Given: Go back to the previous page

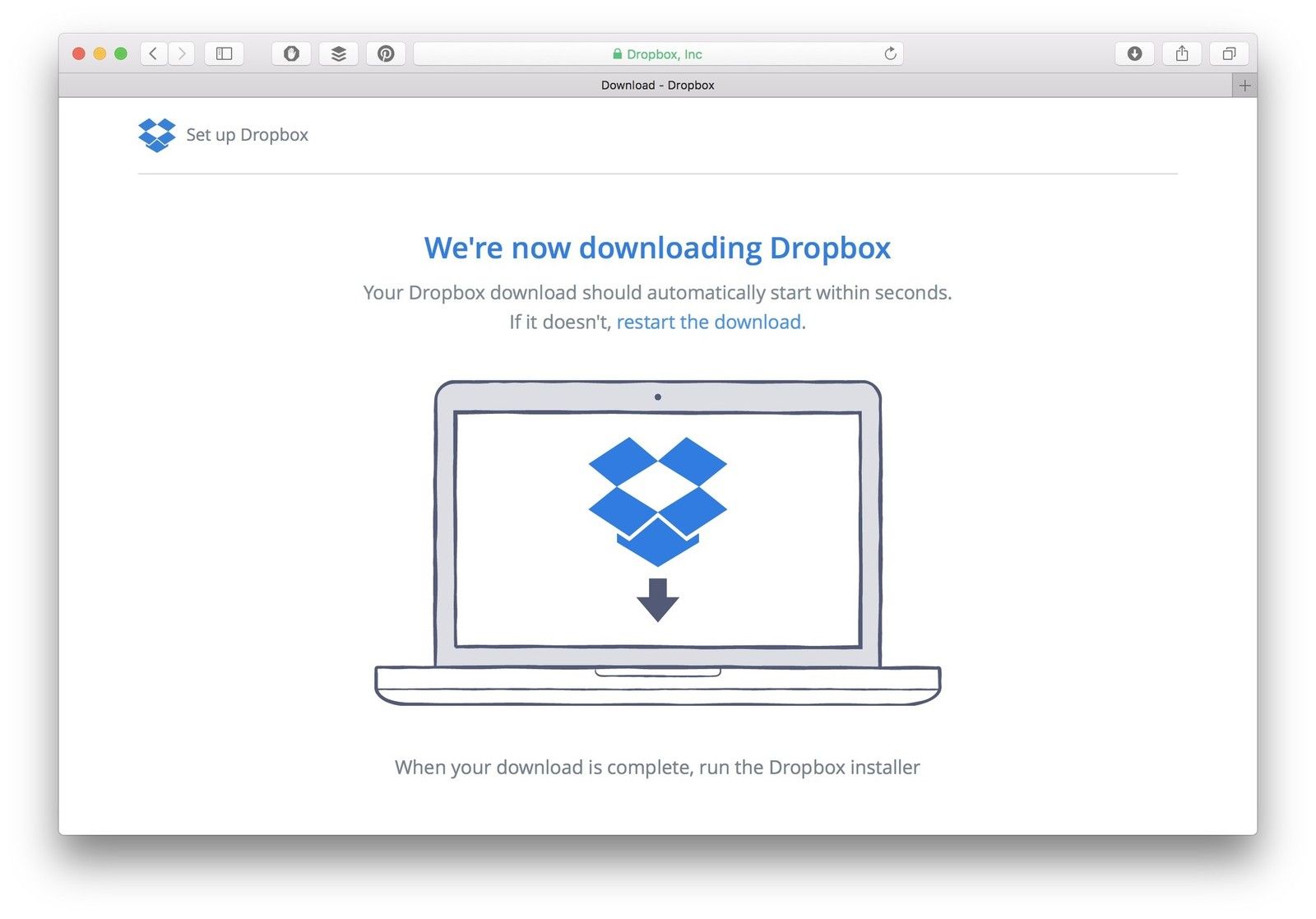Looking at the screenshot, I should click(153, 53).
